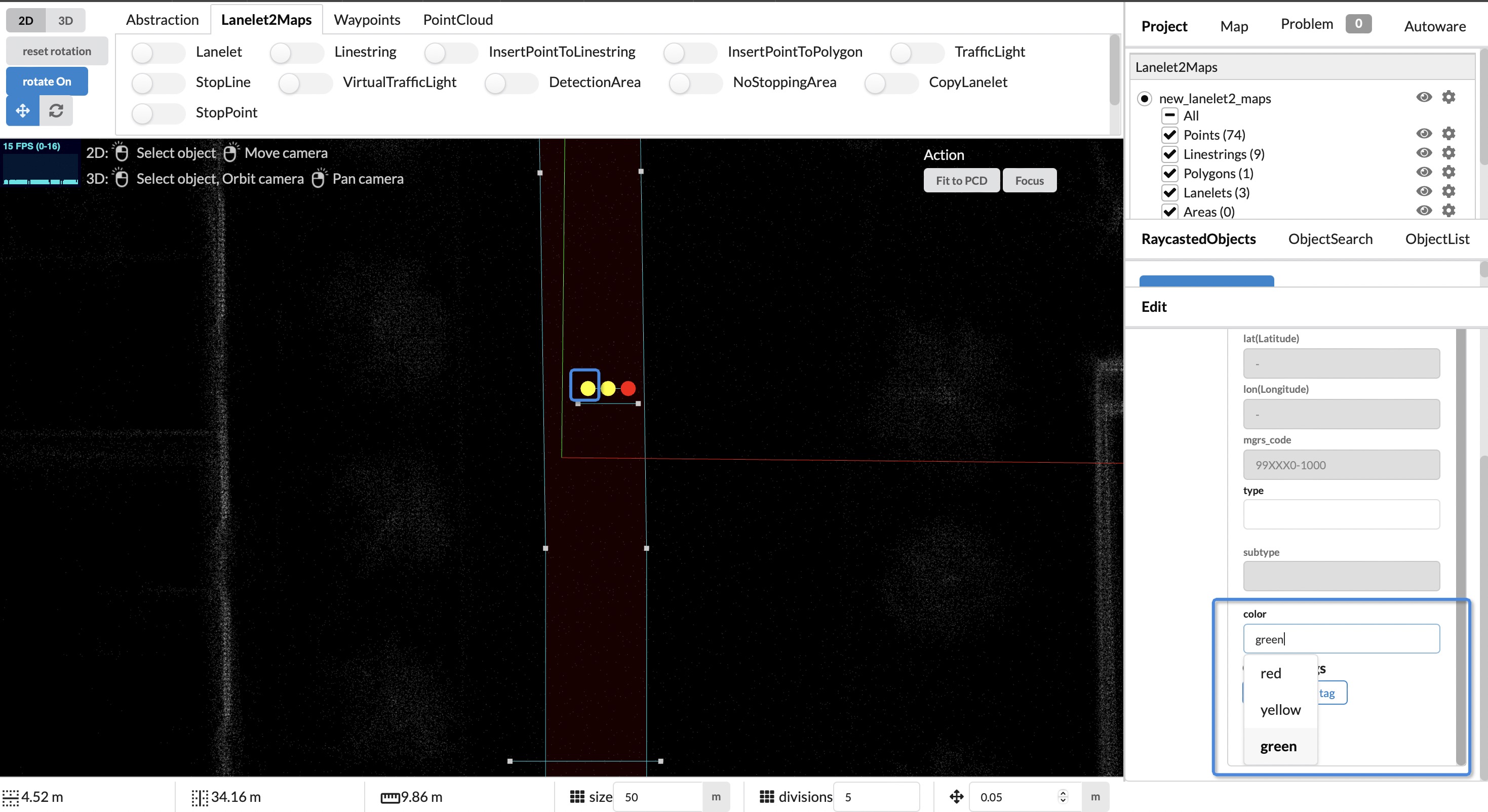Hide the Polygons layer with its eye icon
This screenshot has height=812, width=1488.
(1424, 172)
